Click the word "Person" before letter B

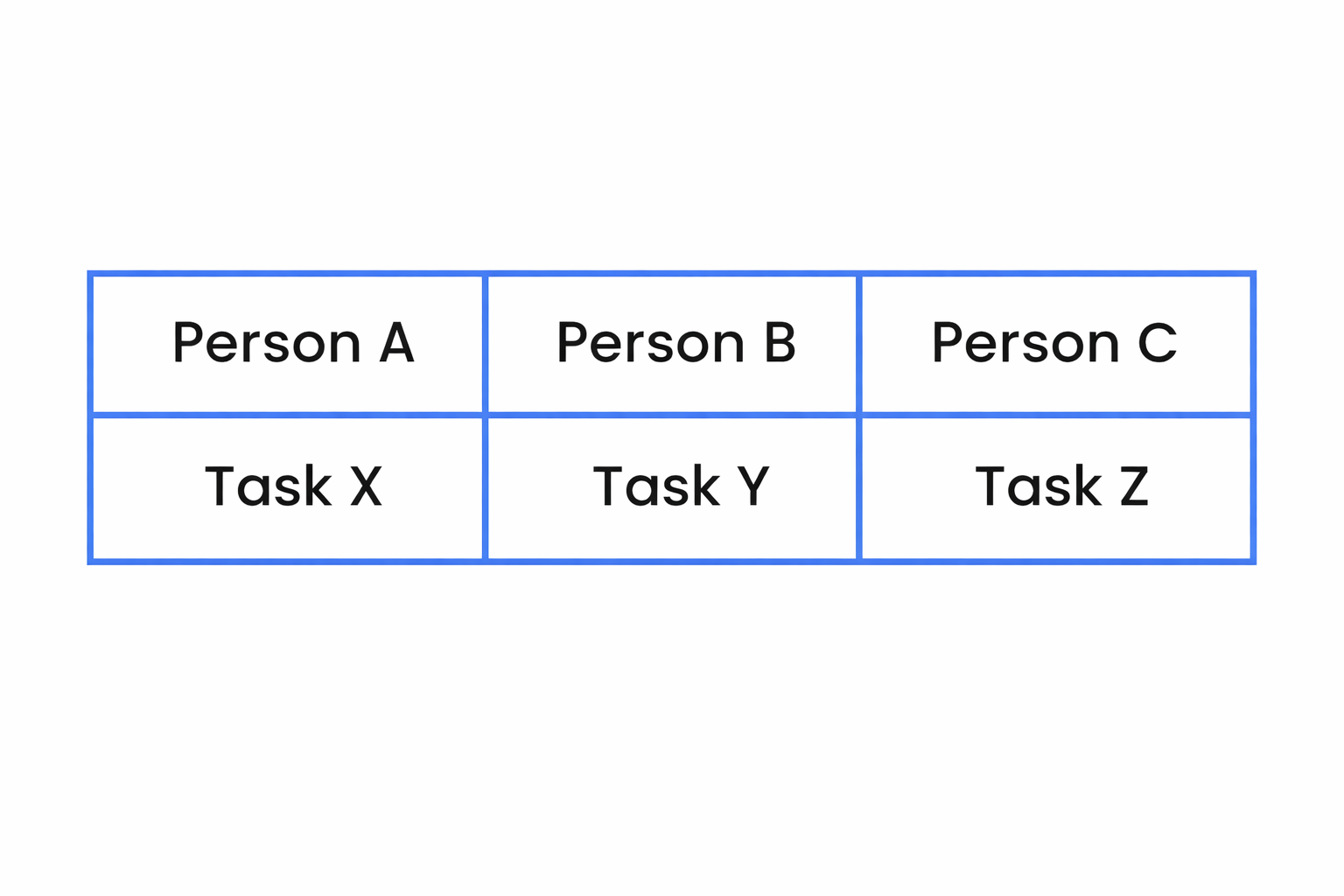click(650, 343)
